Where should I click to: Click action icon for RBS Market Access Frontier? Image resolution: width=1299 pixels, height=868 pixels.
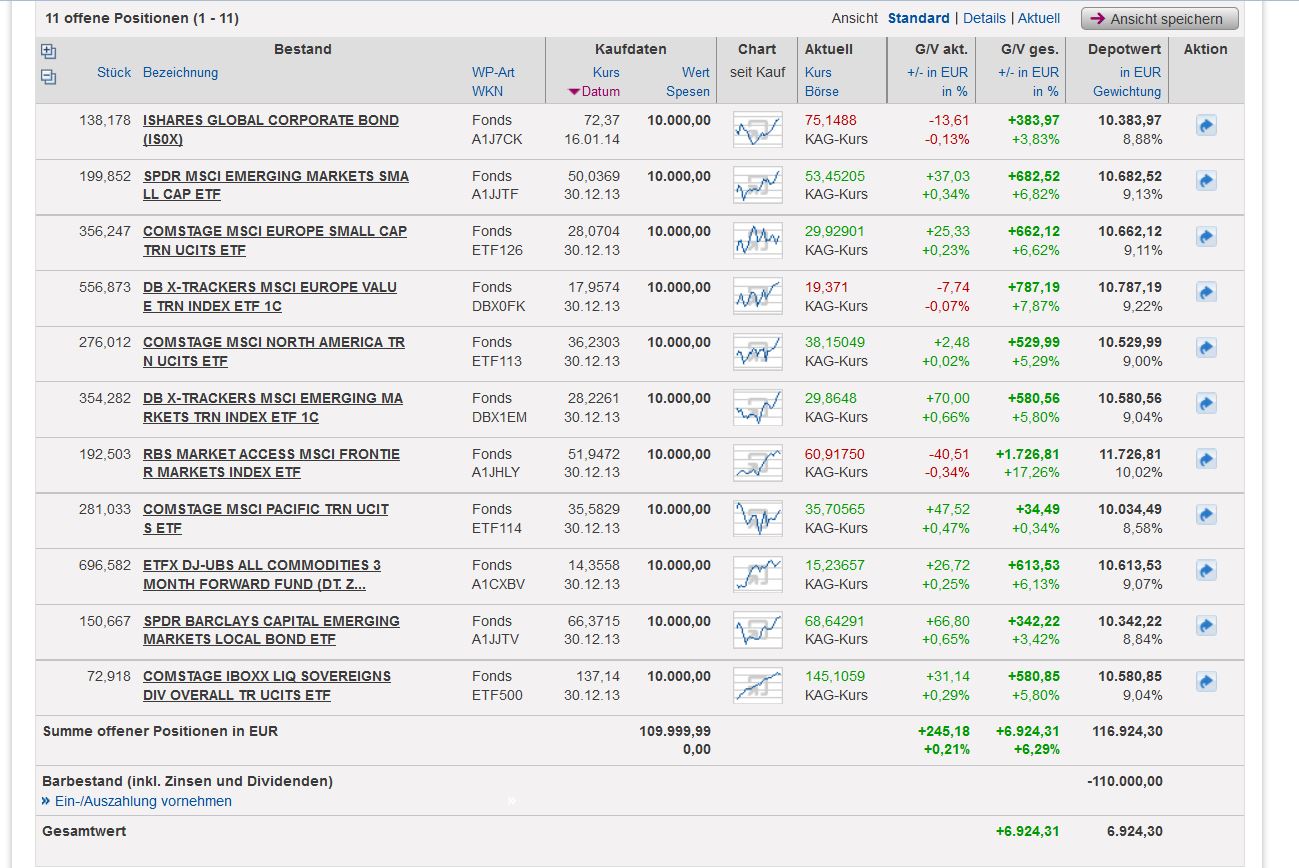[x=1206, y=460]
